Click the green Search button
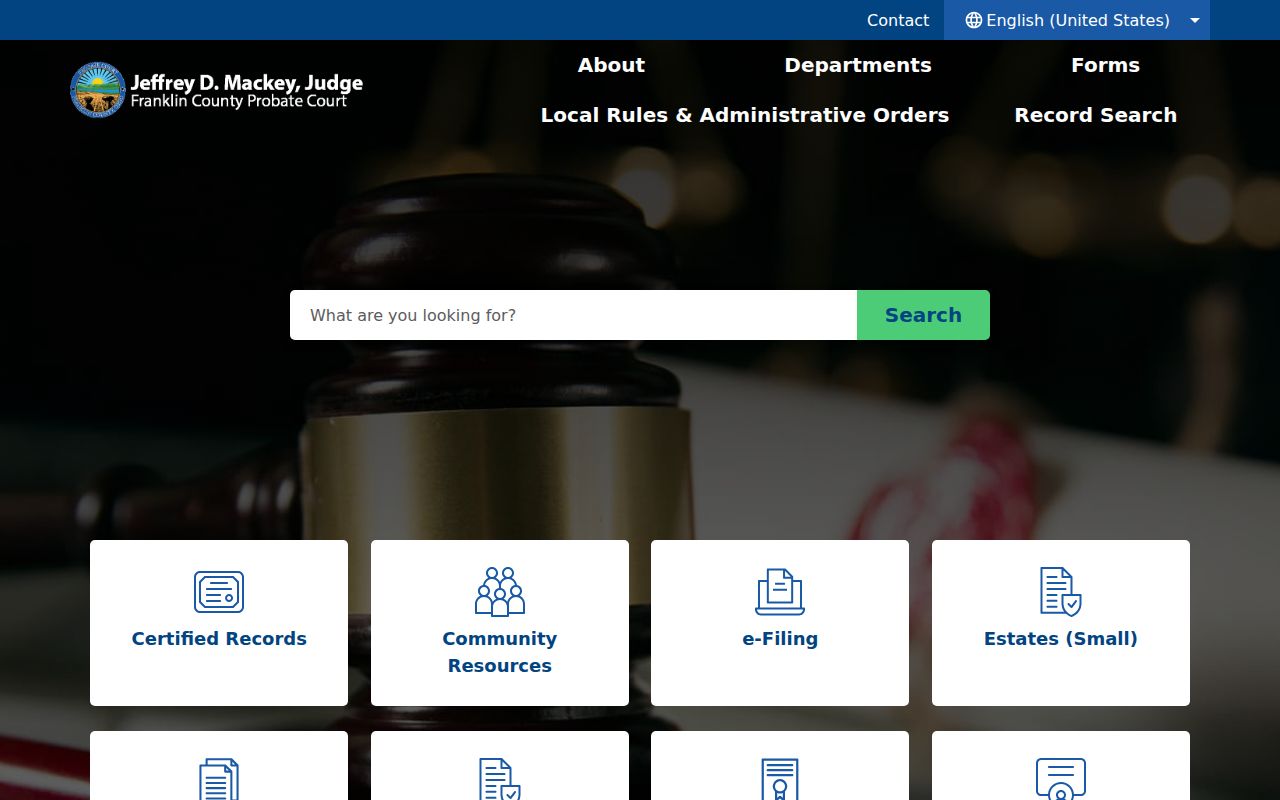Viewport: 1280px width, 800px height. pos(923,315)
